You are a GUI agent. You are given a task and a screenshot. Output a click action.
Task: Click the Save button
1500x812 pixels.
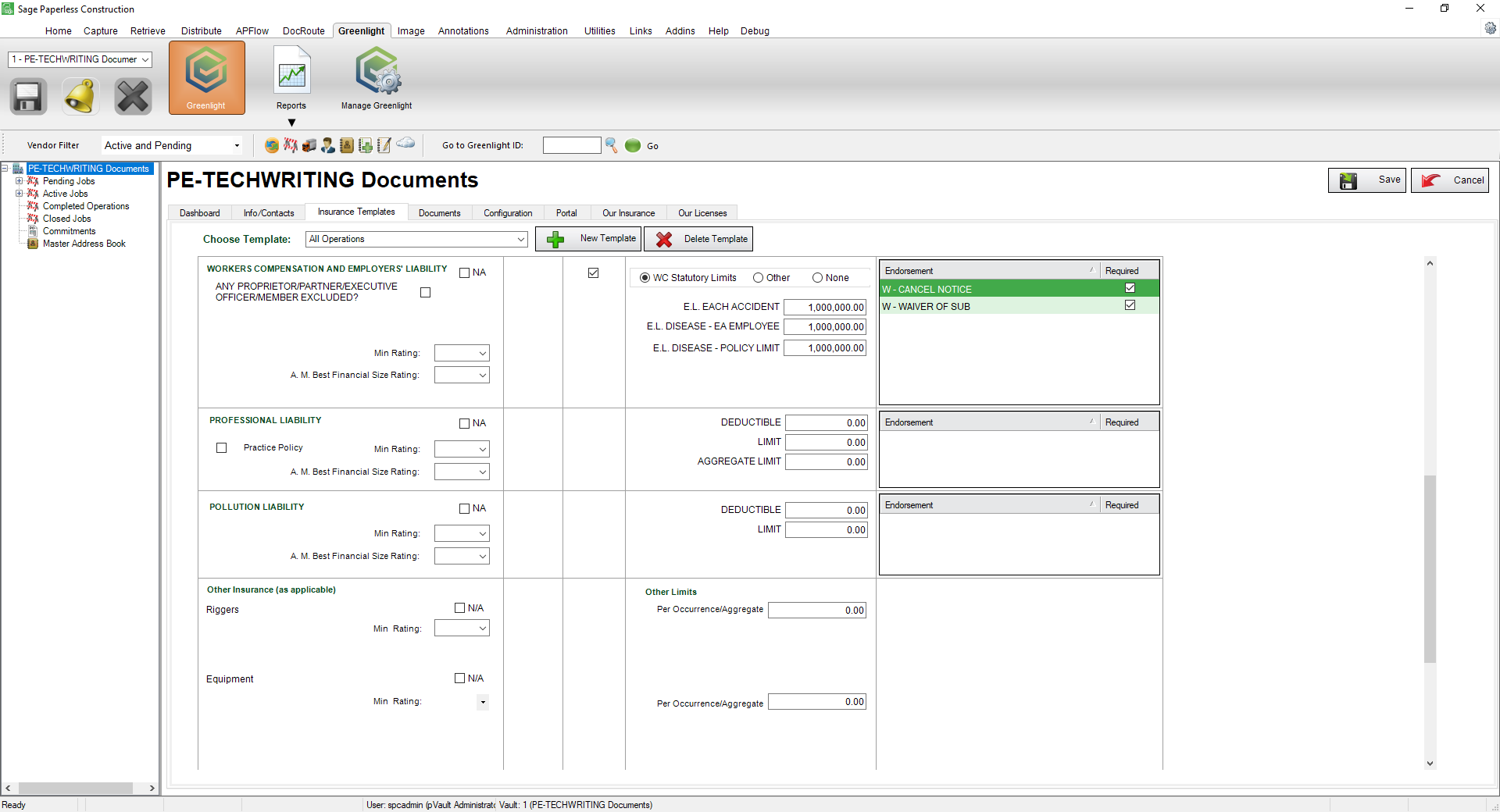[x=1367, y=180]
